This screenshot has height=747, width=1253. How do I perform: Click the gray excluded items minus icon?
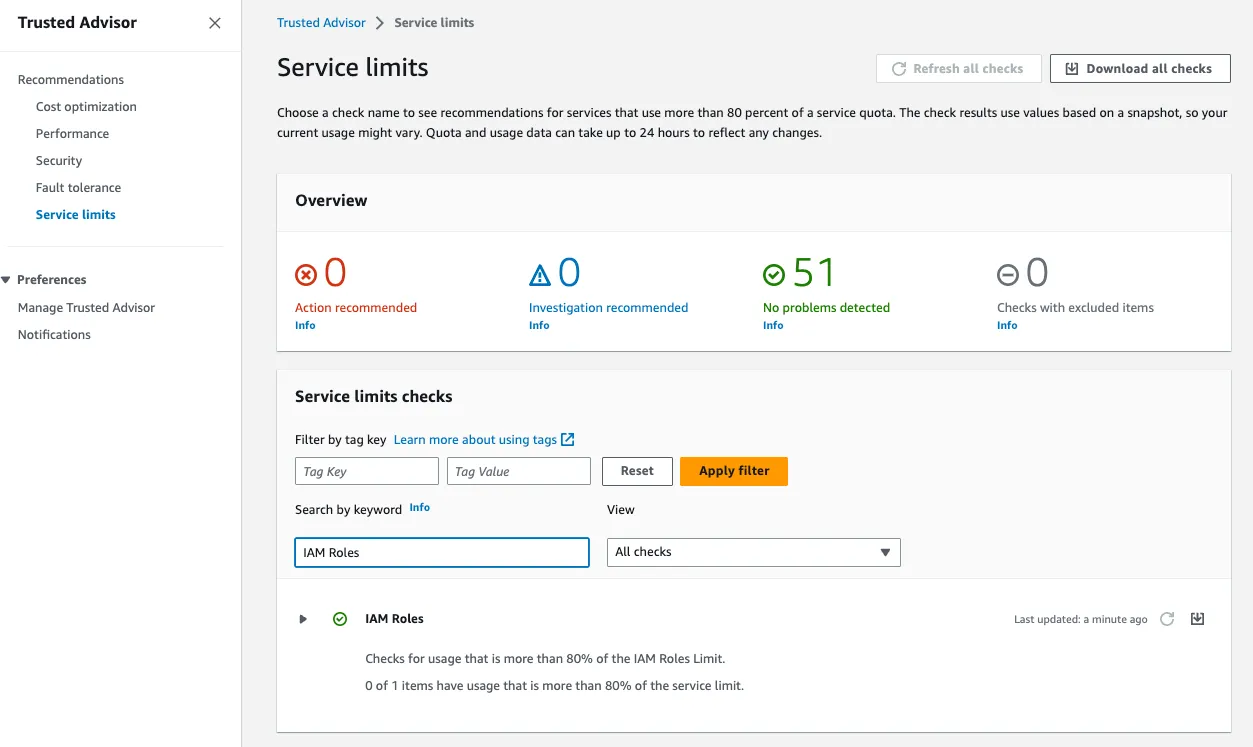(1008, 274)
